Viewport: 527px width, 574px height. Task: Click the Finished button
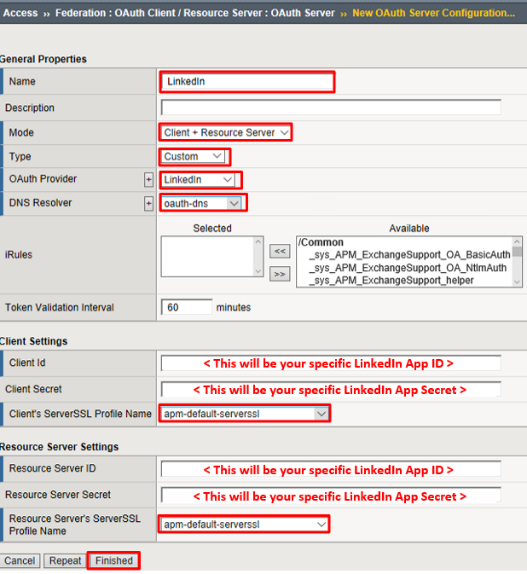pyautogui.click(x=114, y=561)
